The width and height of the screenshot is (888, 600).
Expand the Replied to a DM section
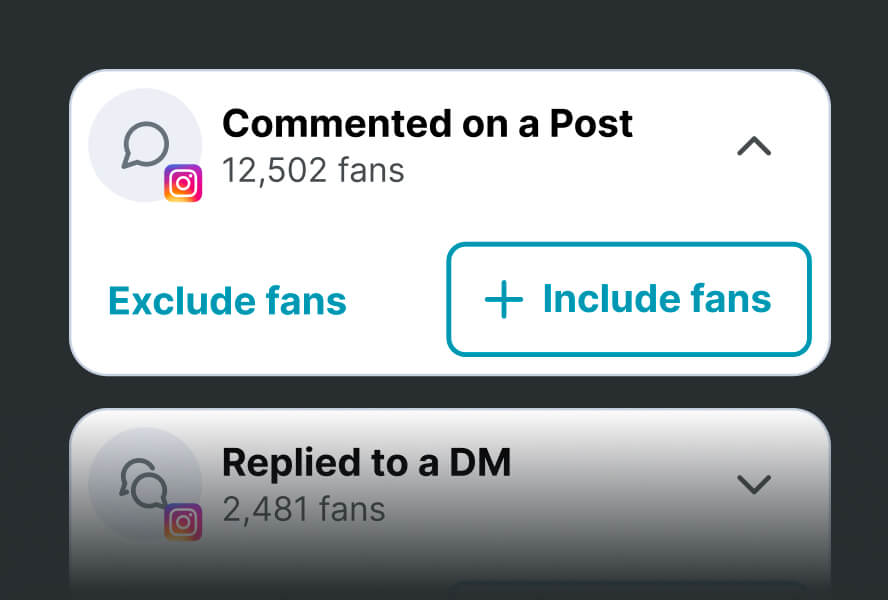tap(754, 485)
